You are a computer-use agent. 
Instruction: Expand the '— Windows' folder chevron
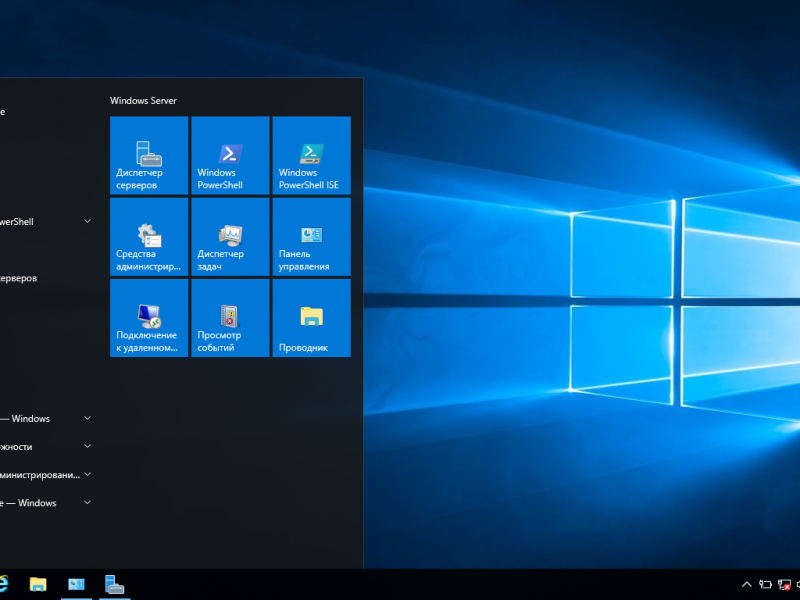87,418
